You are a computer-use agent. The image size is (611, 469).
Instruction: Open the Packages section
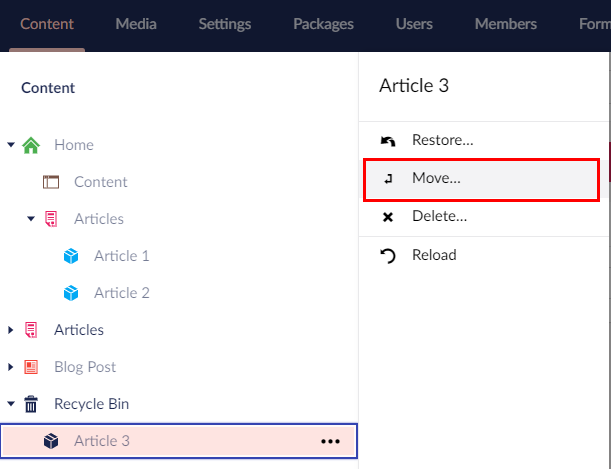pyautogui.click(x=323, y=24)
